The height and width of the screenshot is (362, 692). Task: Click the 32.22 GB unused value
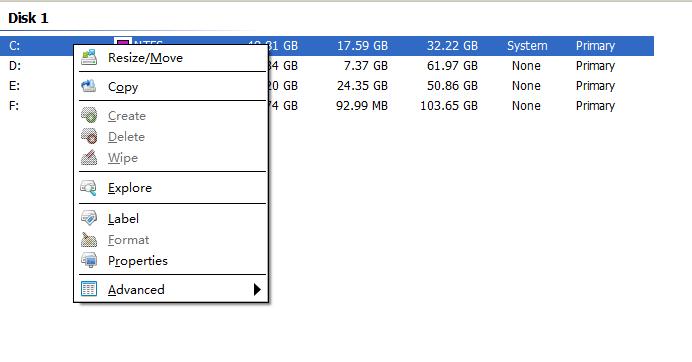(452, 45)
